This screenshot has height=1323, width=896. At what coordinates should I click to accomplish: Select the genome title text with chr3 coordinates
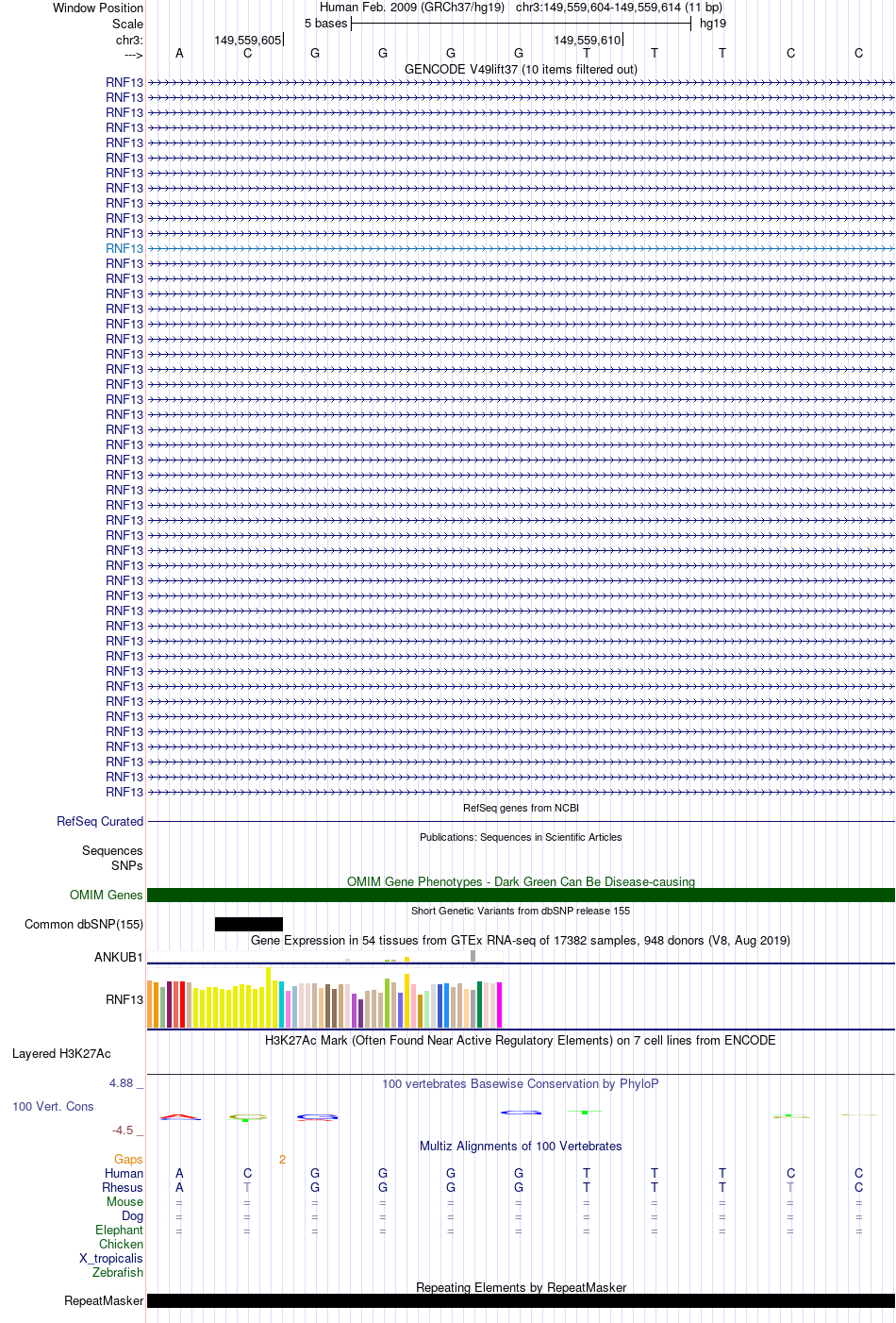[521, 8]
